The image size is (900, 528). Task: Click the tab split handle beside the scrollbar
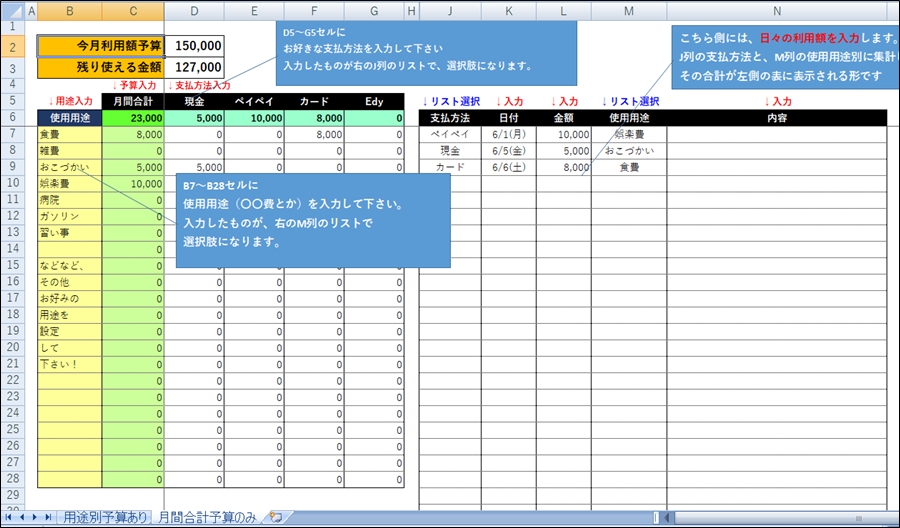pyautogui.click(x=655, y=518)
